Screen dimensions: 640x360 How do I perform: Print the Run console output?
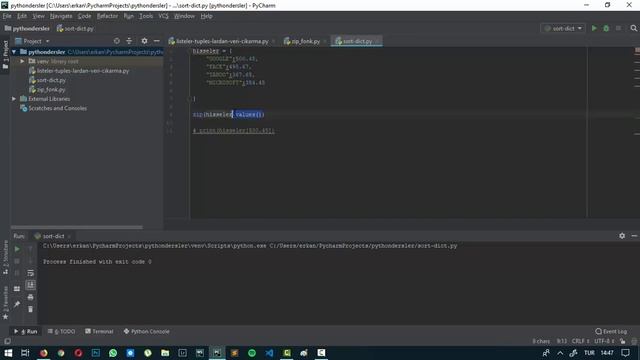31,297
